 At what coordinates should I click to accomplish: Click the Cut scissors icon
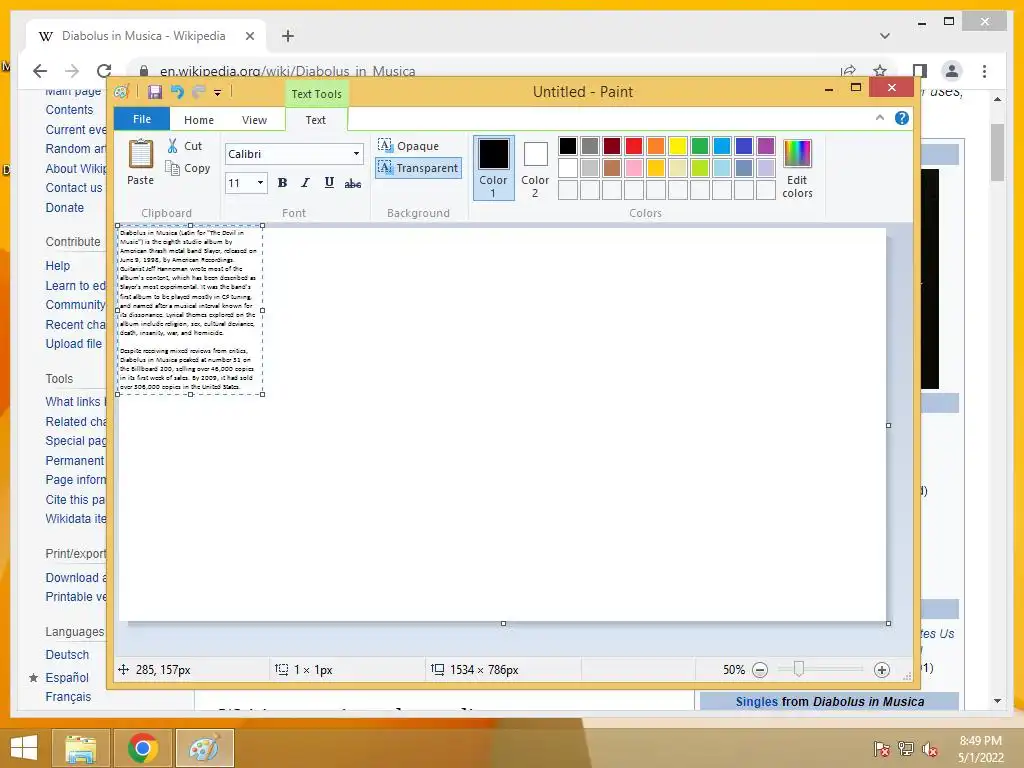[x=172, y=146]
